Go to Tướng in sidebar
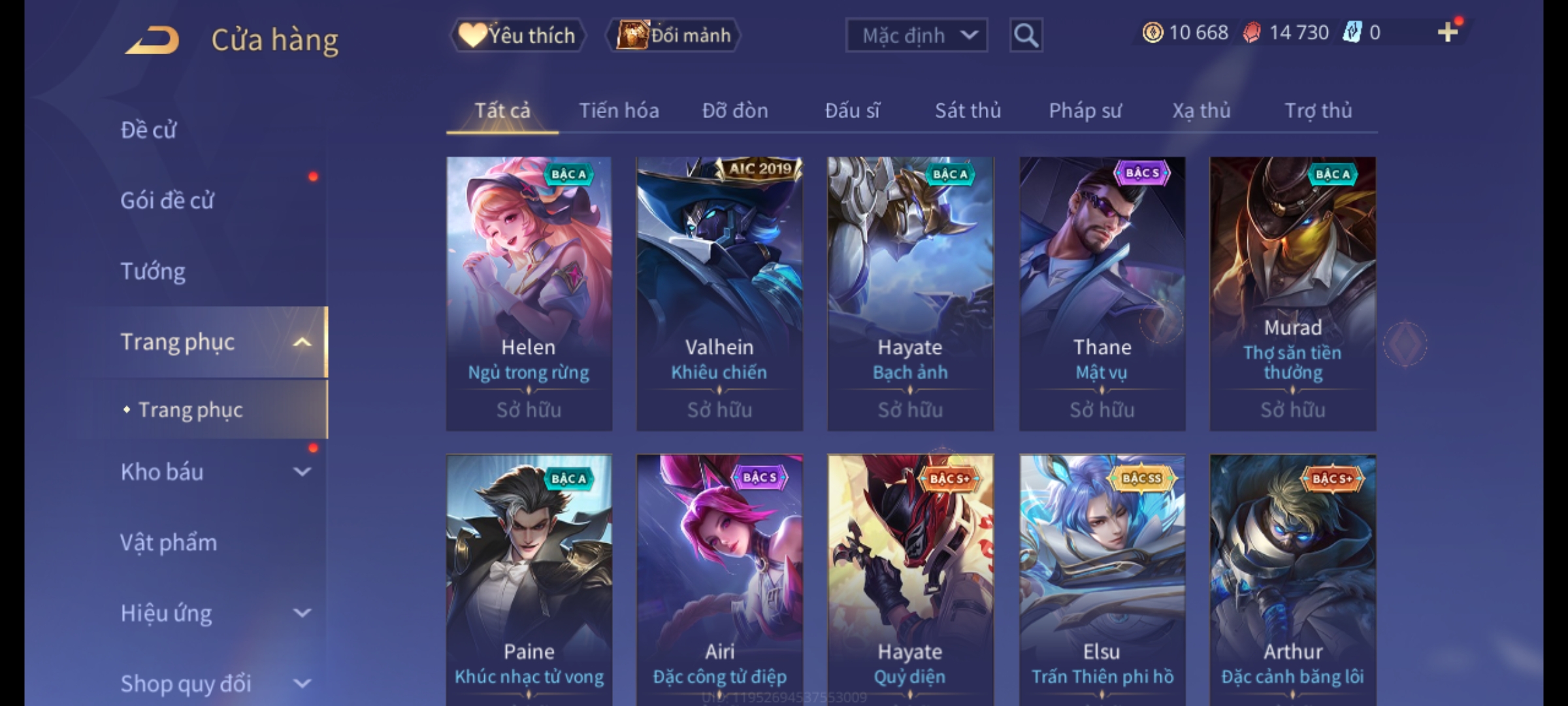This screenshot has width=1568, height=706. 153,271
